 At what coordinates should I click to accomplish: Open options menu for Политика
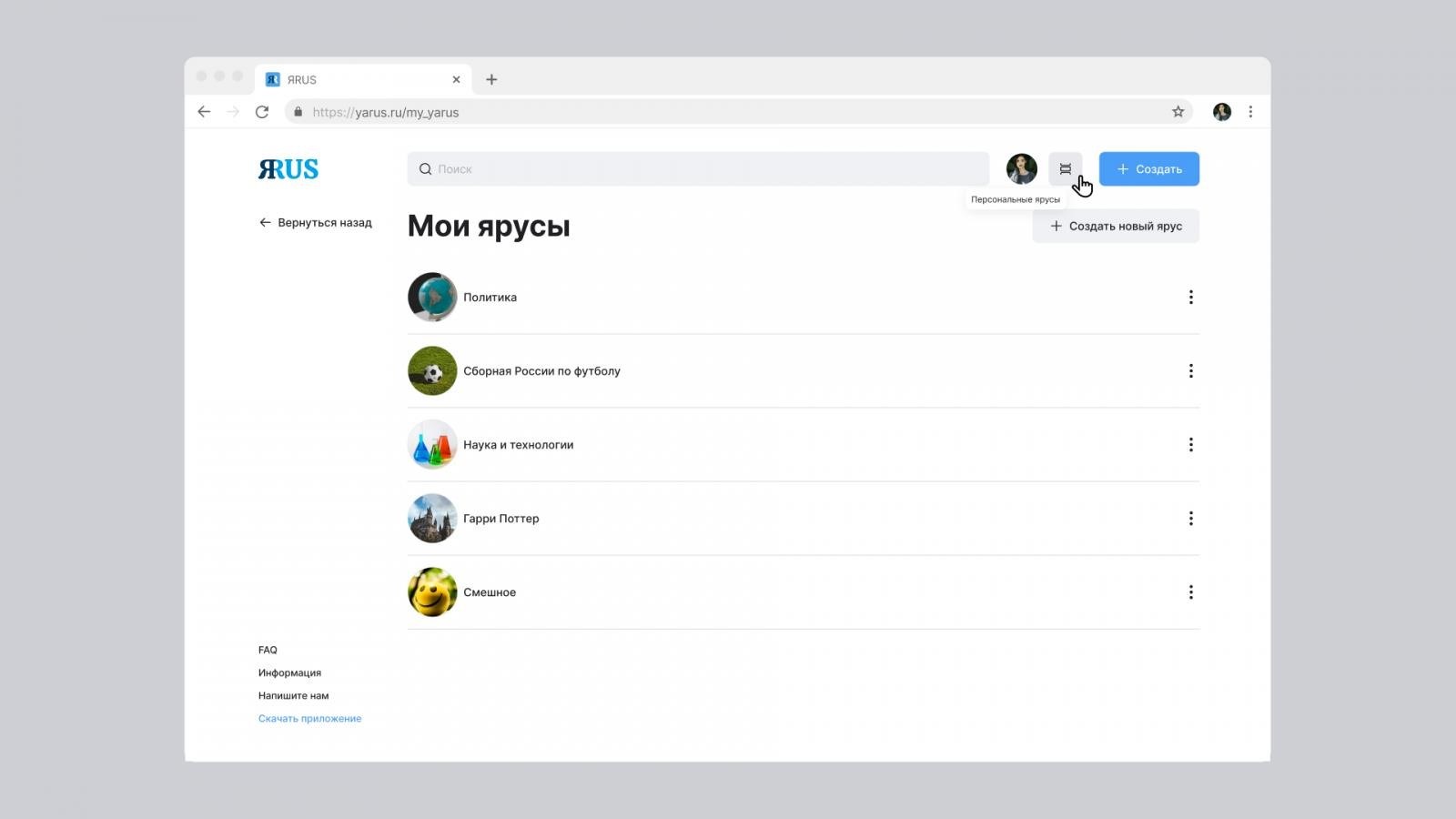point(1190,298)
